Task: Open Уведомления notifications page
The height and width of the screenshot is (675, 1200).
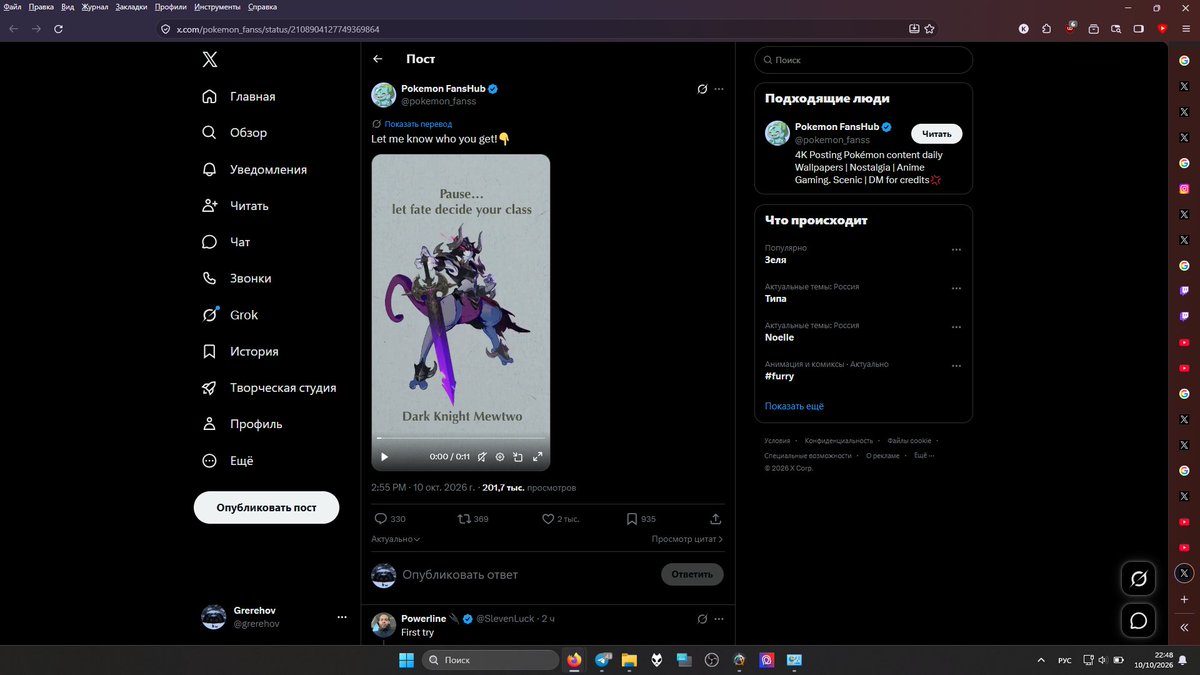Action: click(254, 170)
